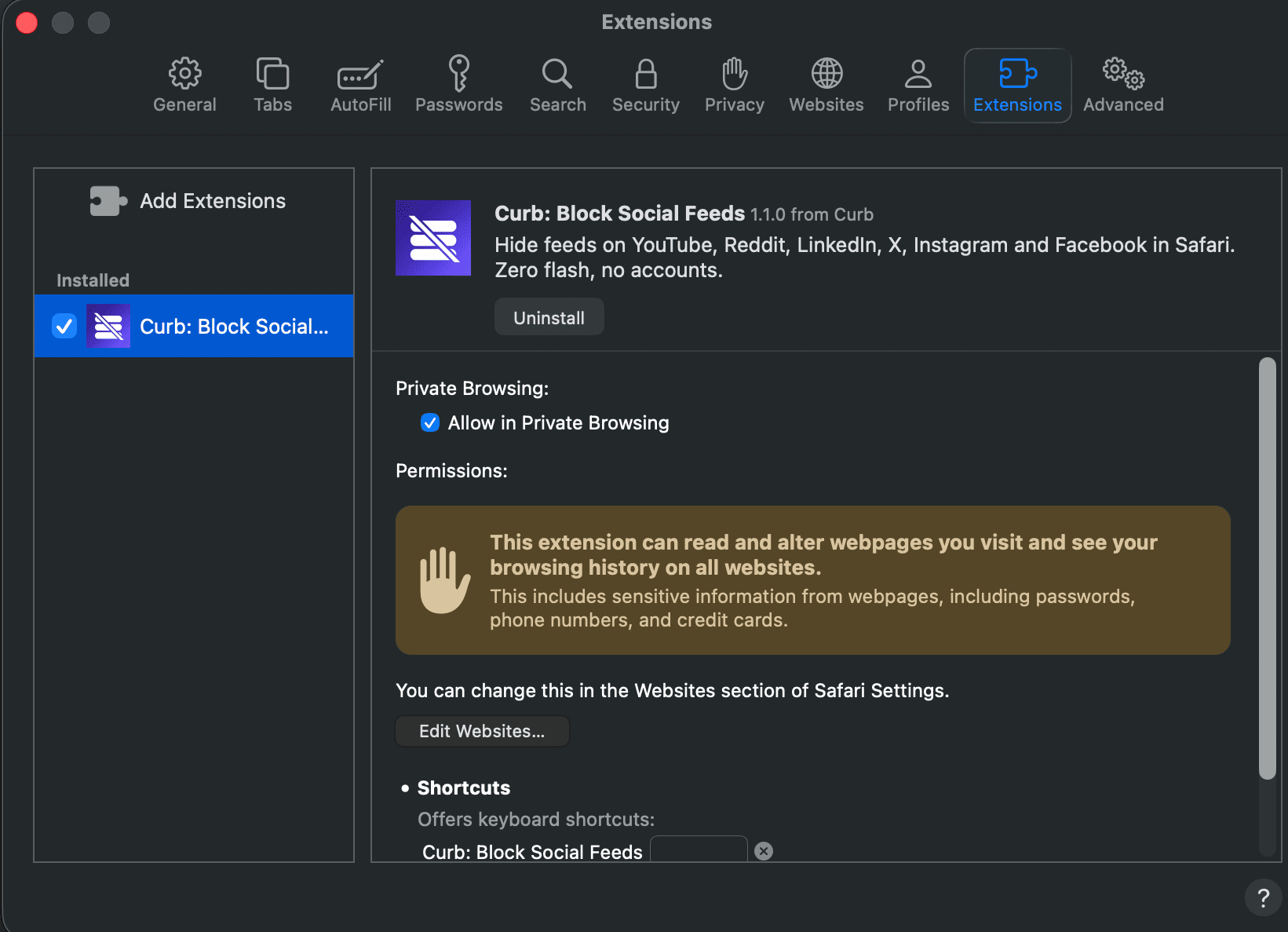The height and width of the screenshot is (932, 1288).
Task: Click the Permissions: label
Action: (451, 470)
